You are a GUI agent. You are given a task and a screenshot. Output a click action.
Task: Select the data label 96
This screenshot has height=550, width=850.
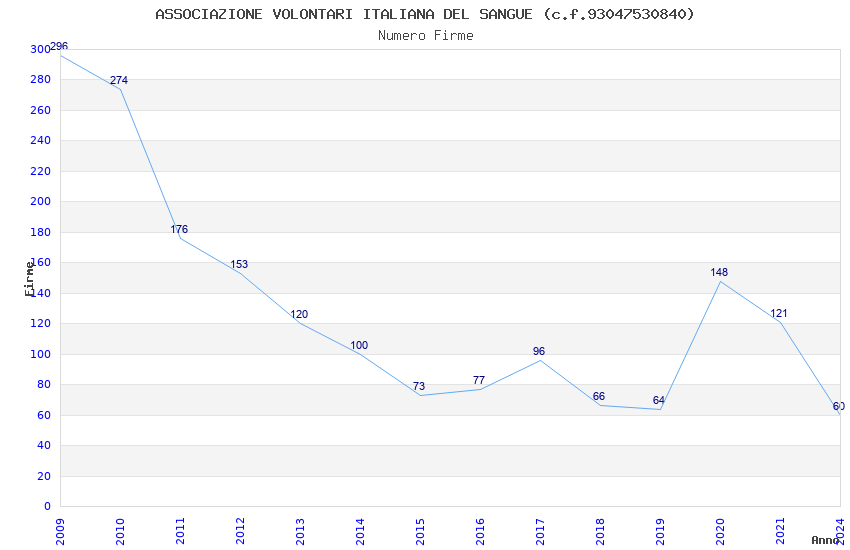[539, 351]
